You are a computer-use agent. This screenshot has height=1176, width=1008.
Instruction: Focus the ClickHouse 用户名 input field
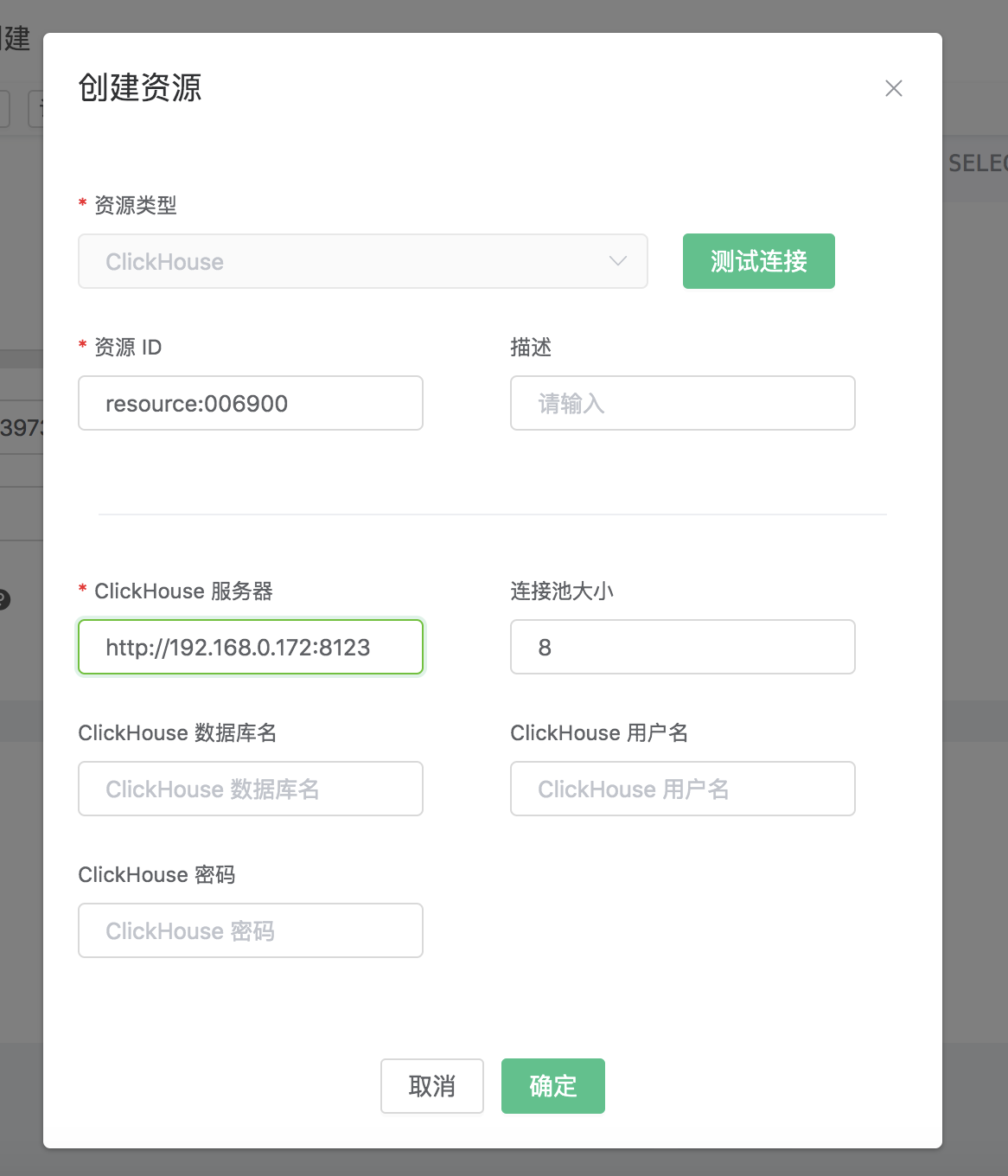(x=683, y=789)
